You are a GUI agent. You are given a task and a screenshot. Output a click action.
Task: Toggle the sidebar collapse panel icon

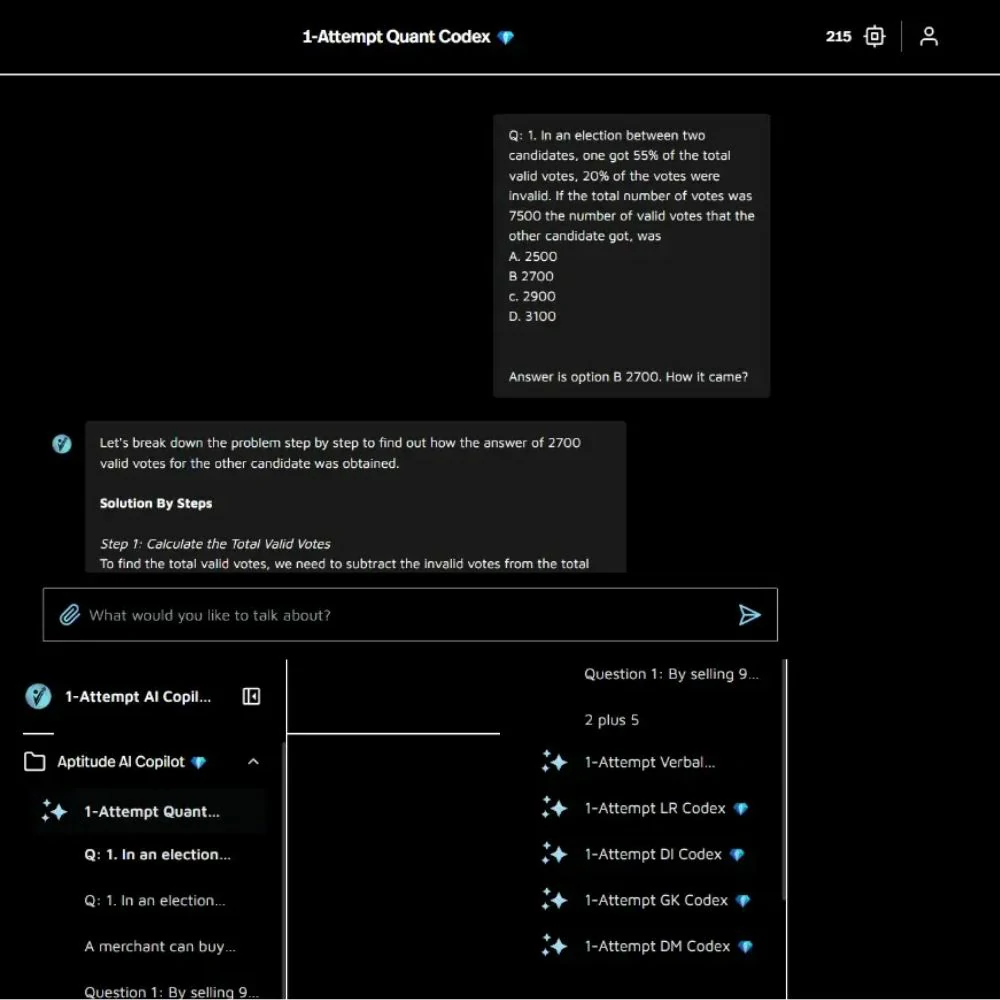point(251,696)
